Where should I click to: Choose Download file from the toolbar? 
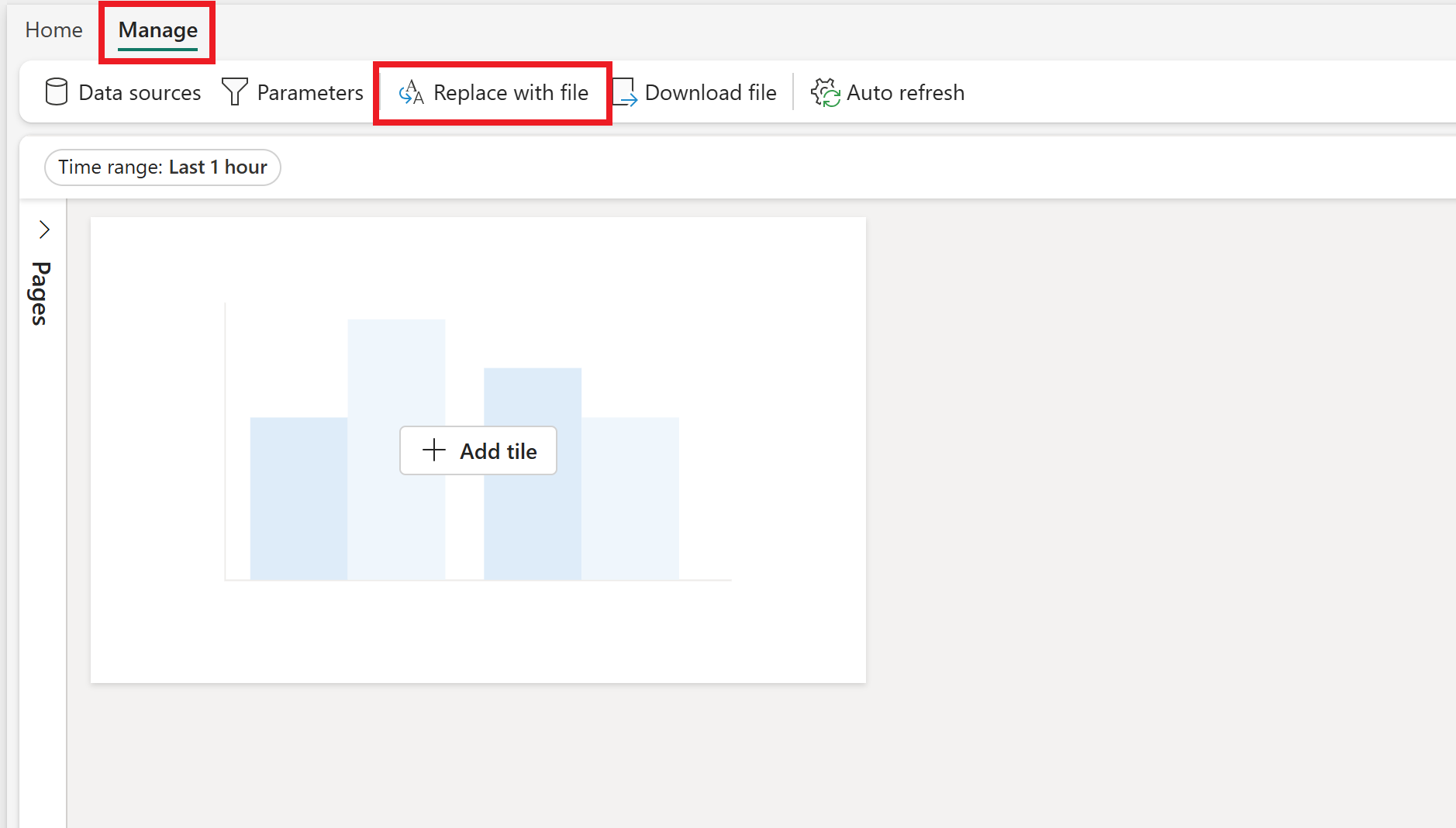click(x=695, y=91)
